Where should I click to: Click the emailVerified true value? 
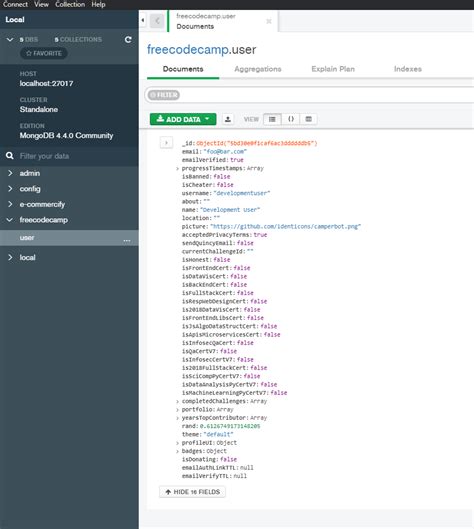[237, 160]
